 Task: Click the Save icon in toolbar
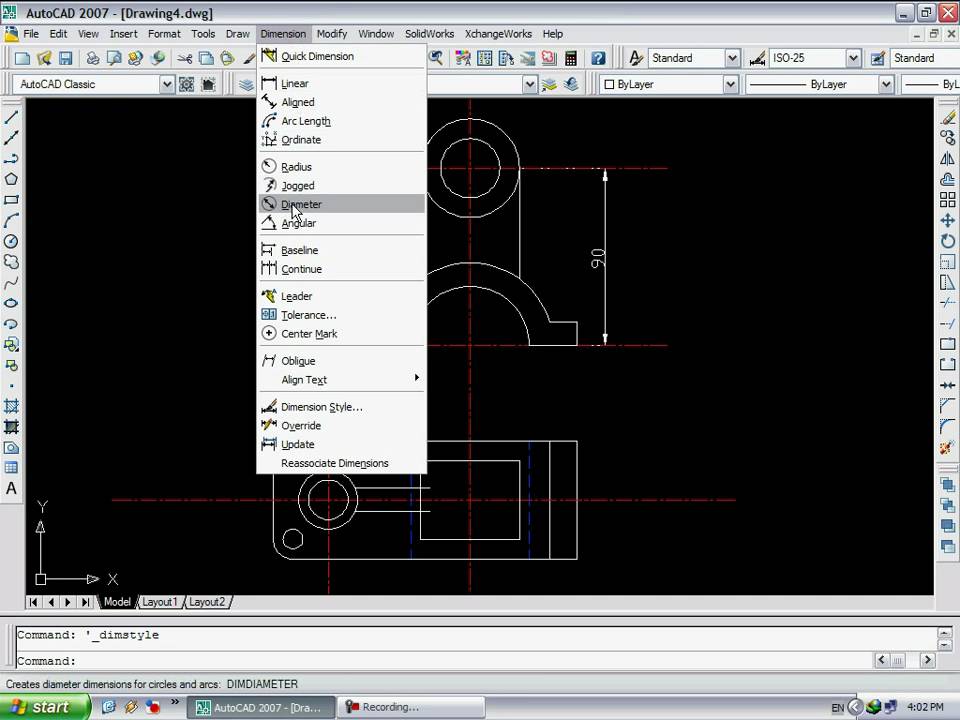[x=66, y=58]
